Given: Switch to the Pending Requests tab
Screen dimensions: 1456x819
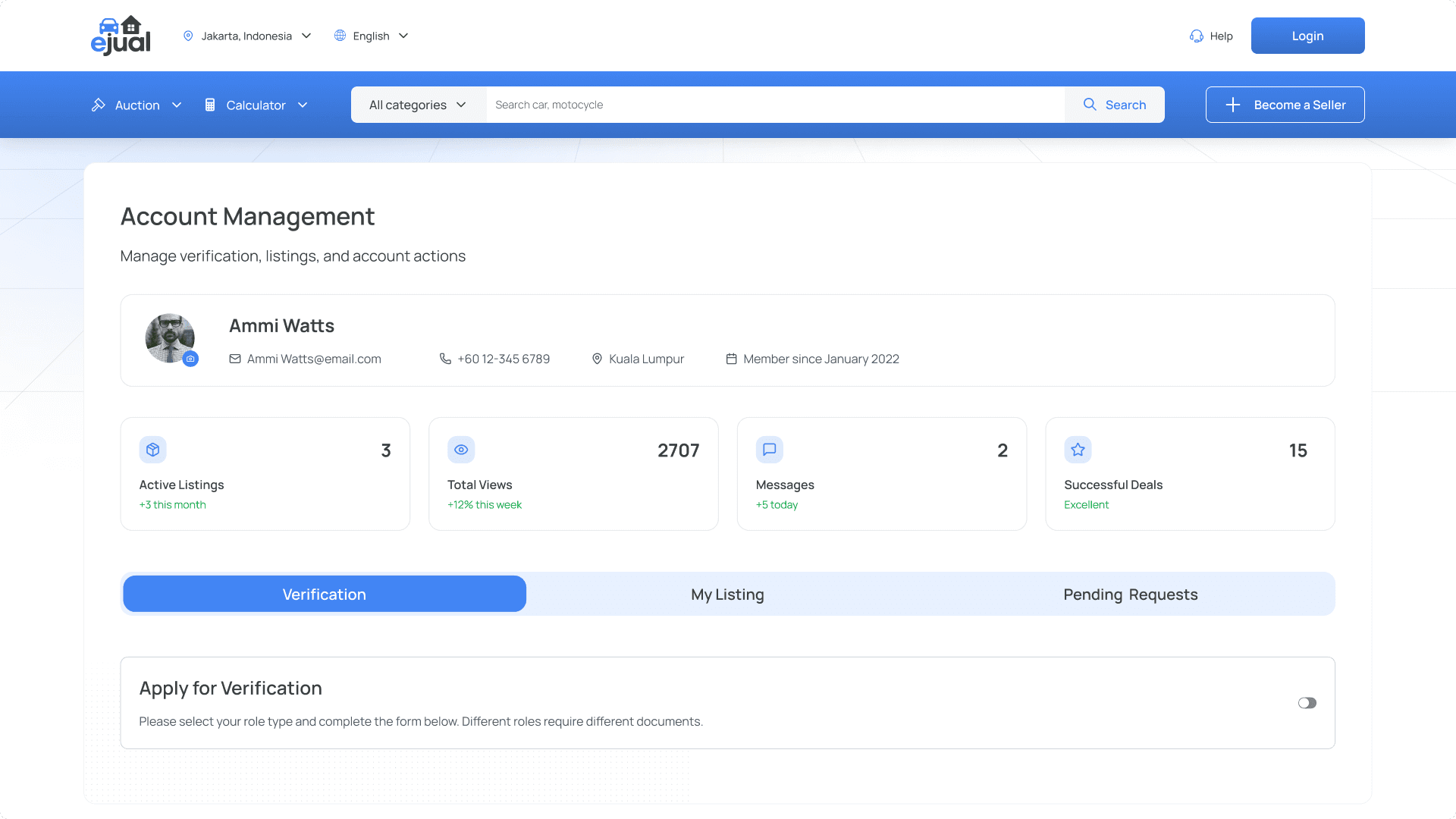Looking at the screenshot, I should 1130,595.
